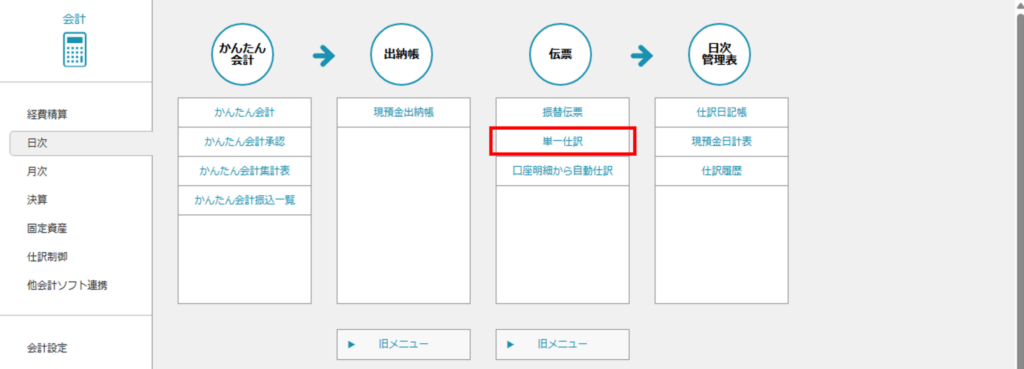The image size is (1024, 369).
Task: Click the vertical scrollbar on the right edge
Action: 1018,189
